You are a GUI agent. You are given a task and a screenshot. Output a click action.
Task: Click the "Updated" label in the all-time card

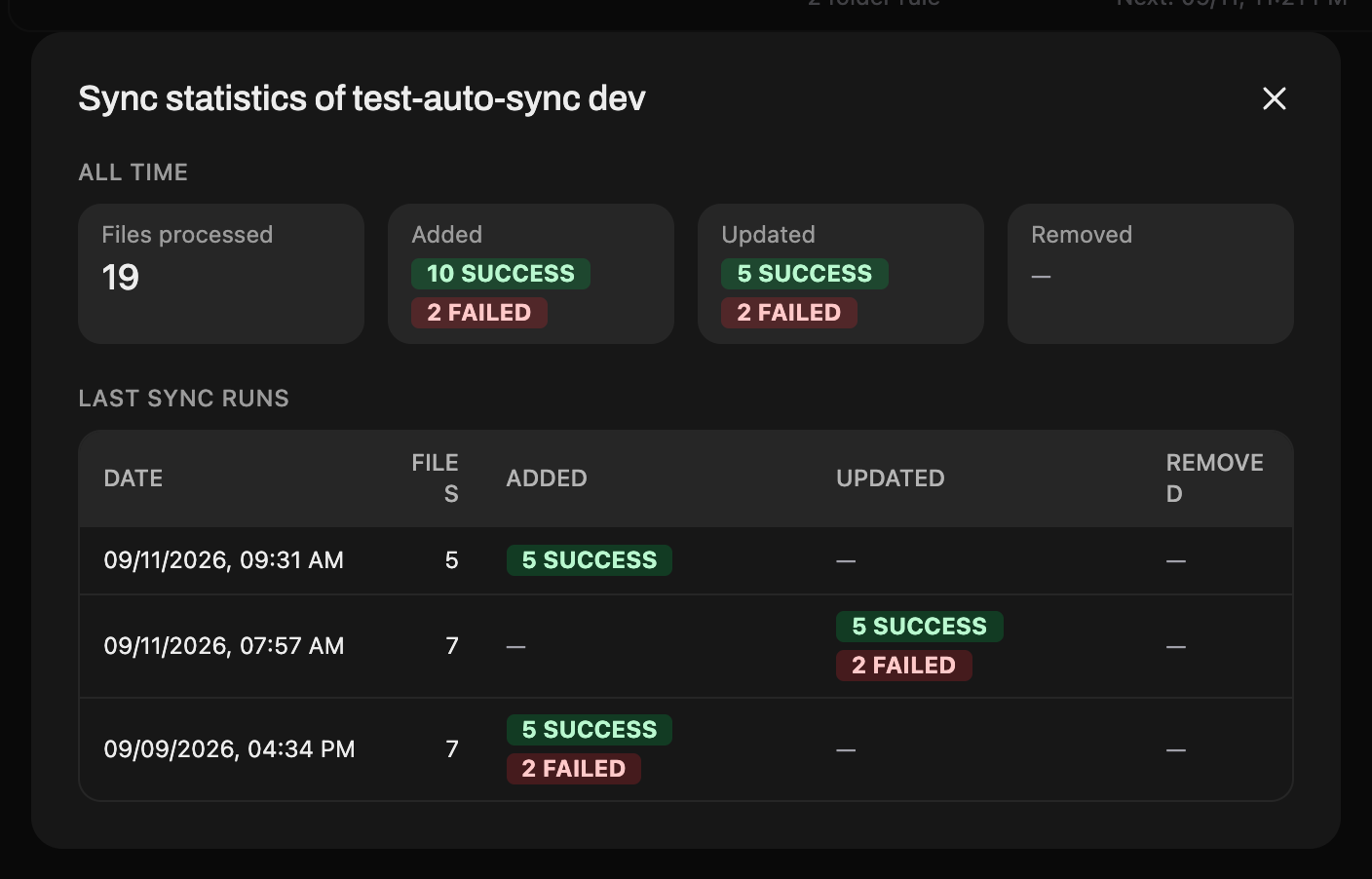click(x=768, y=235)
